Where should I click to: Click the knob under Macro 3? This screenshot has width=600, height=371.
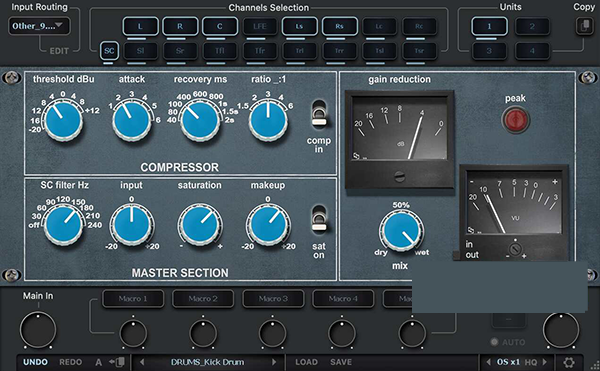pyautogui.click(x=273, y=334)
